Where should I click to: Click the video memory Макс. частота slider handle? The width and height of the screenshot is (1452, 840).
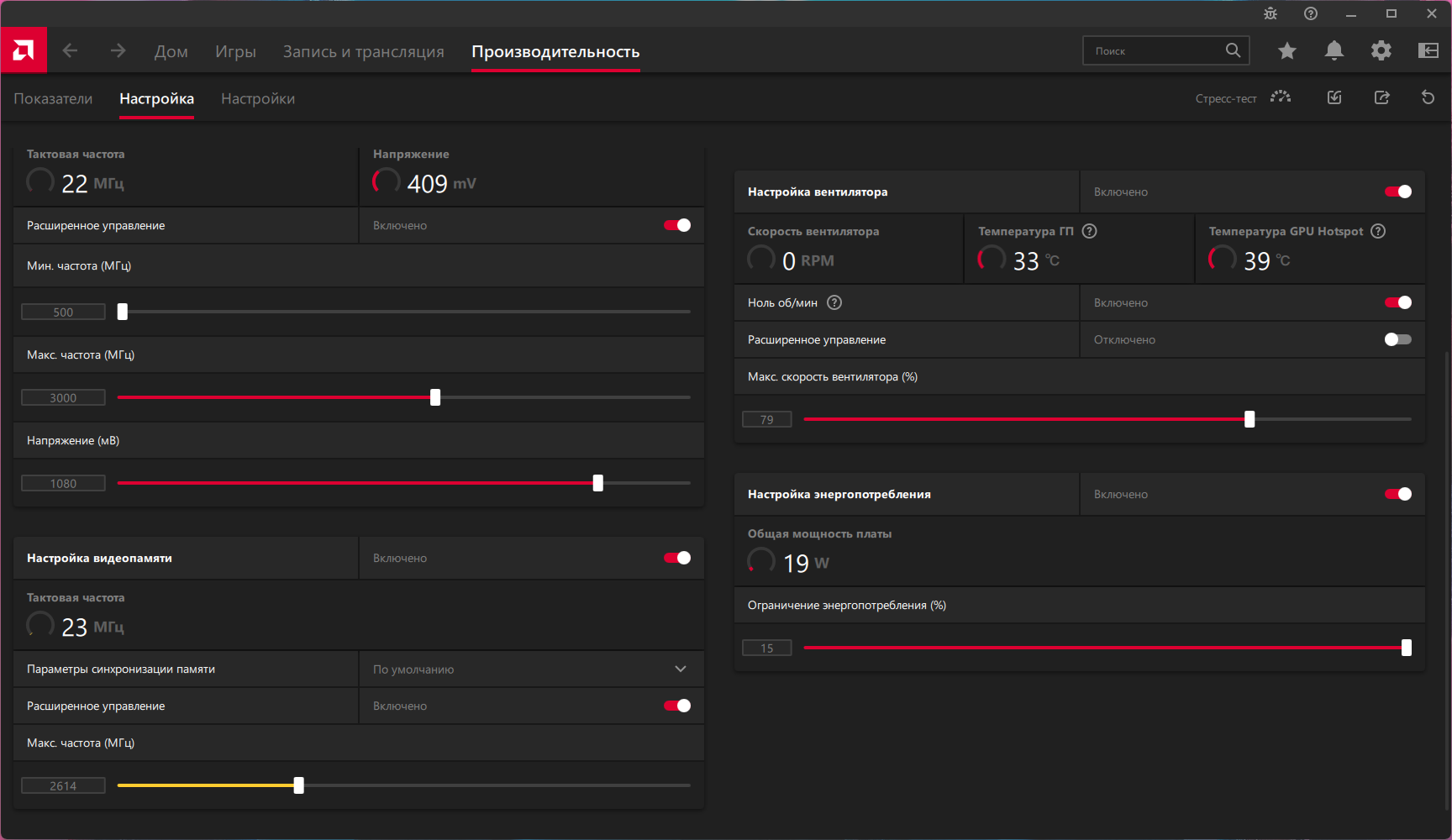tap(299, 785)
